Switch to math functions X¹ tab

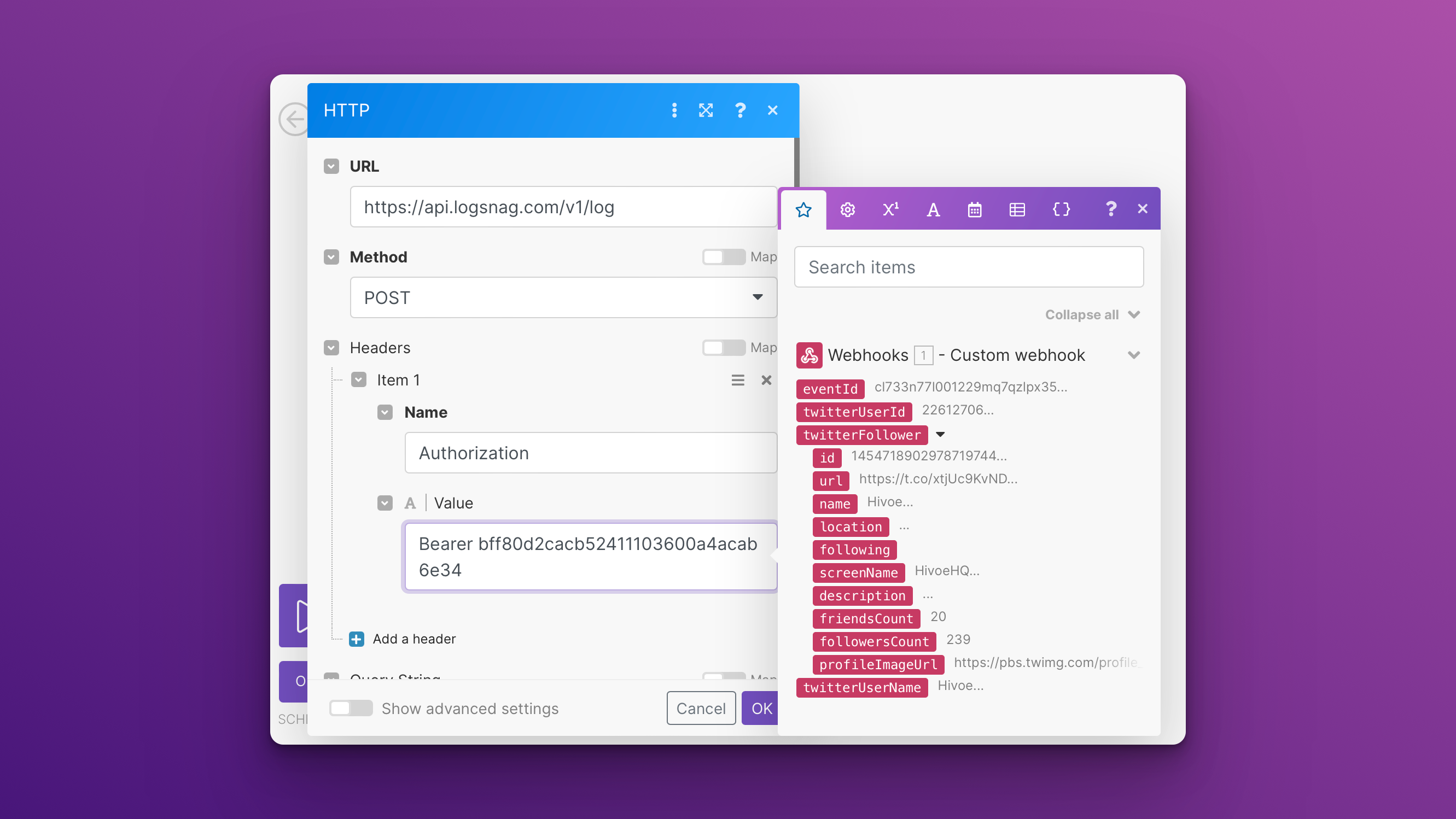pos(890,209)
